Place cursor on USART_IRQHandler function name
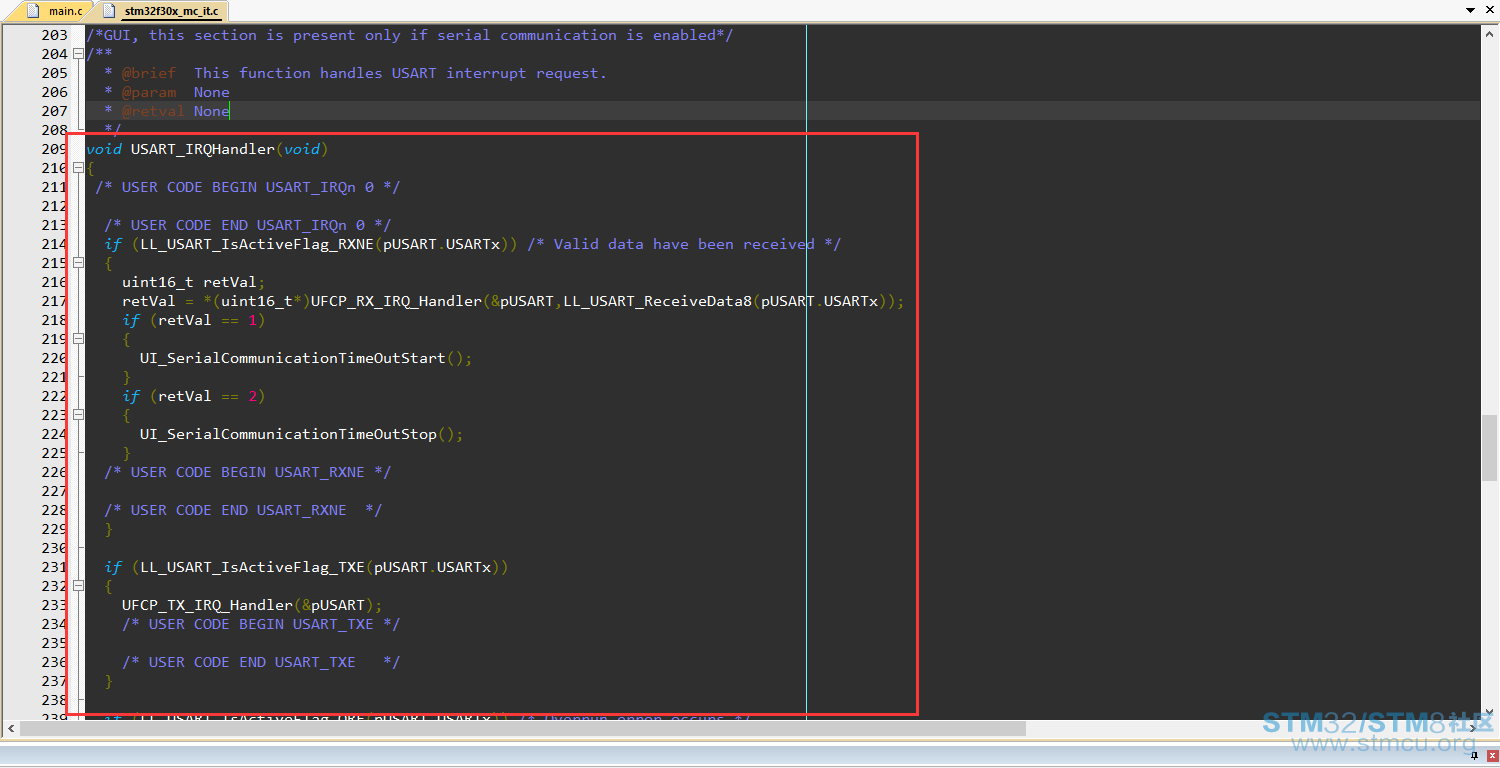 click(x=202, y=149)
